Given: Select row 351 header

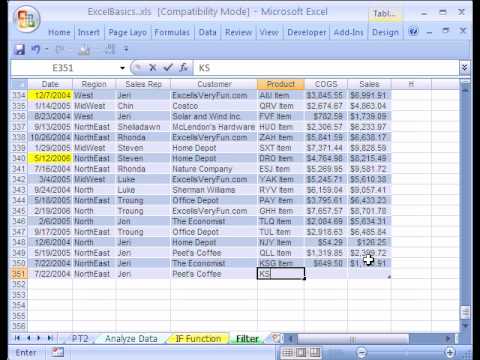Looking at the screenshot, I should coord(19,274).
